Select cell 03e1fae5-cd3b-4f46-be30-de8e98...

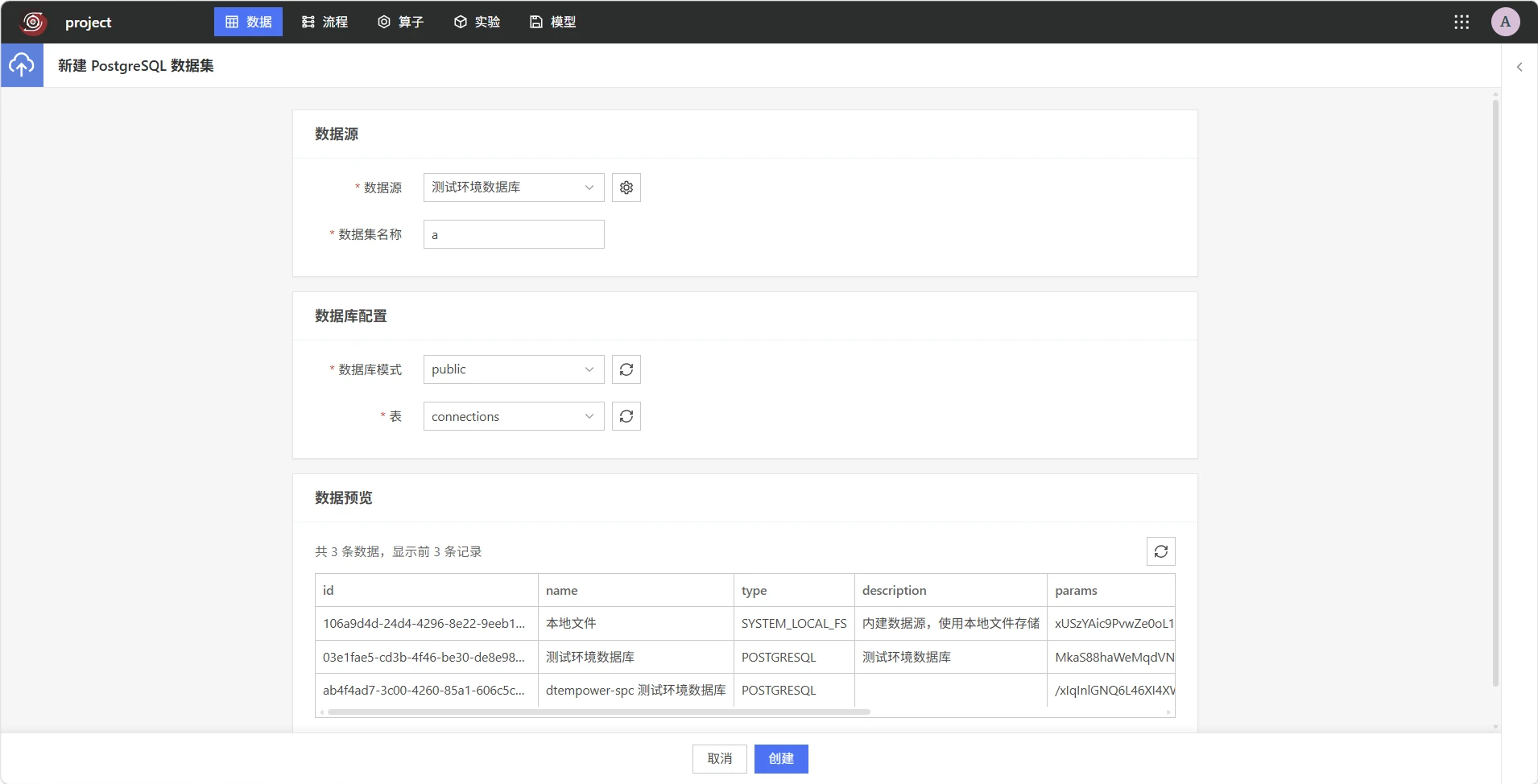[427, 657]
